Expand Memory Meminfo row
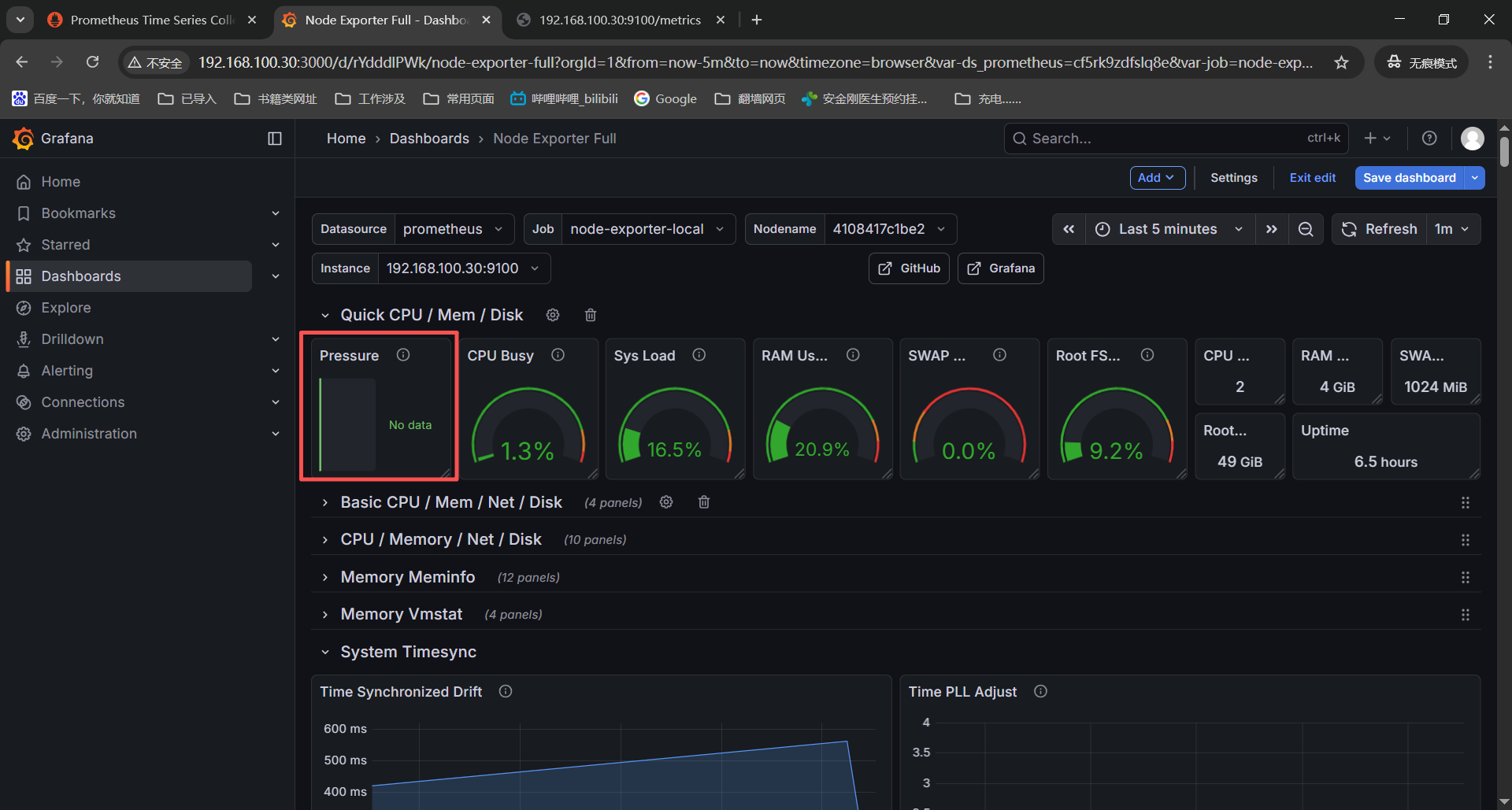The width and height of the screenshot is (1512, 810). [x=325, y=577]
